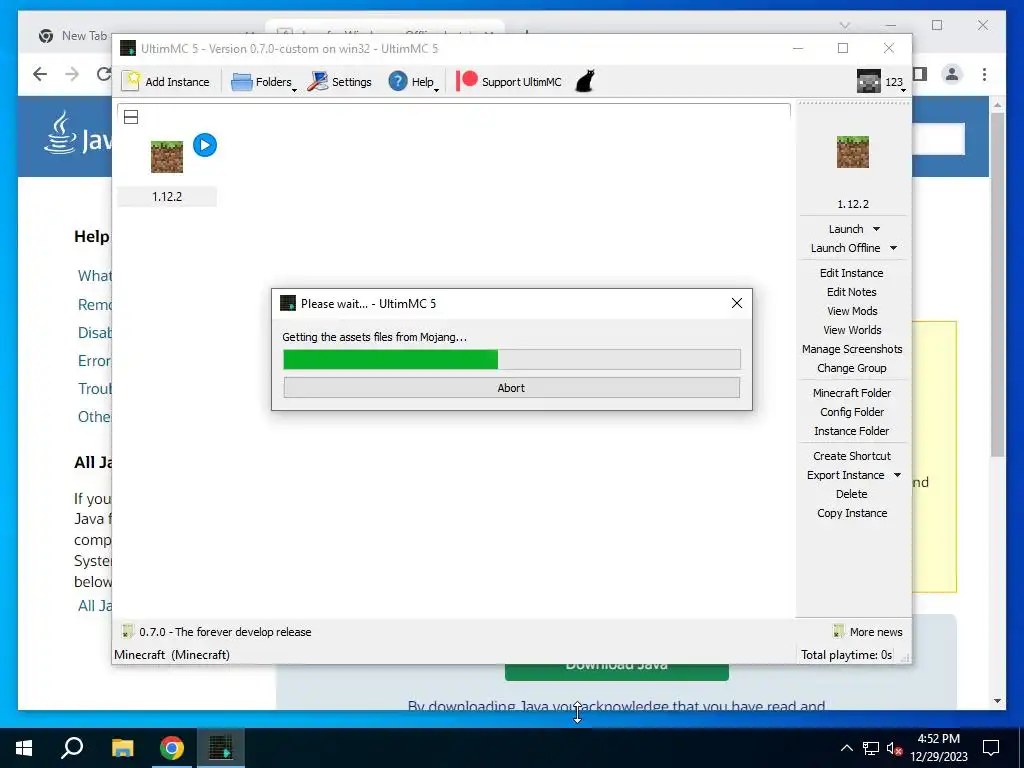Click the Add Instance toolbar button

(x=166, y=82)
